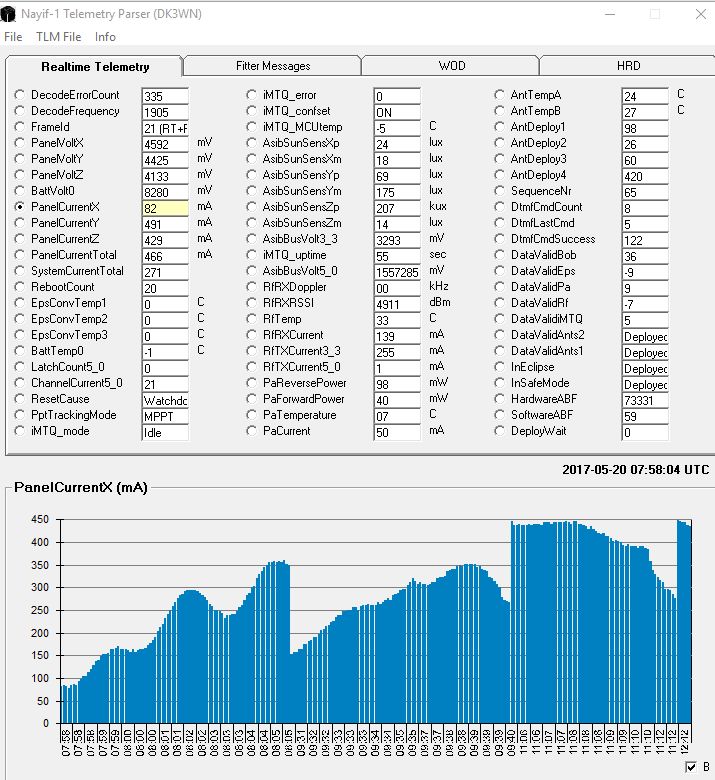Image resolution: width=715 pixels, height=780 pixels.
Task: Open the File menu
Action: (x=13, y=37)
